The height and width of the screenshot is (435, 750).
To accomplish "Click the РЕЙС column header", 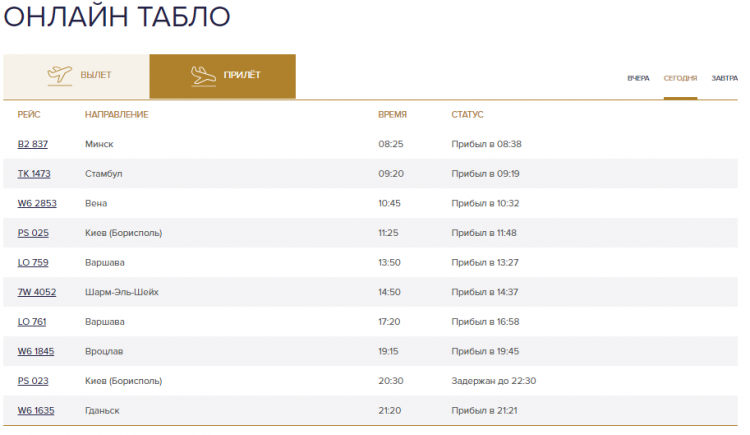I will 29,114.
